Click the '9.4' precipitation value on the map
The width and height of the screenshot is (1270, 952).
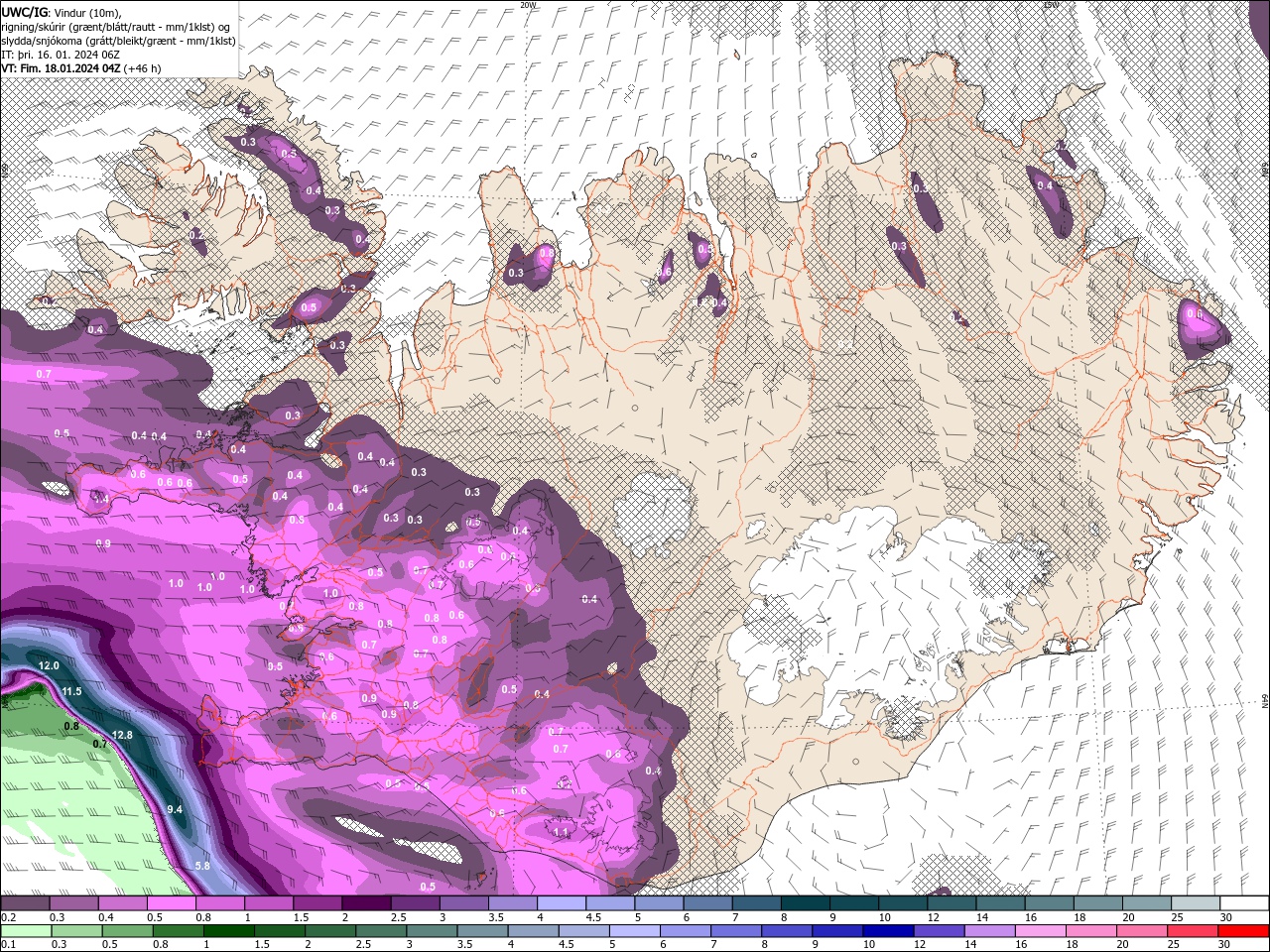(175, 810)
